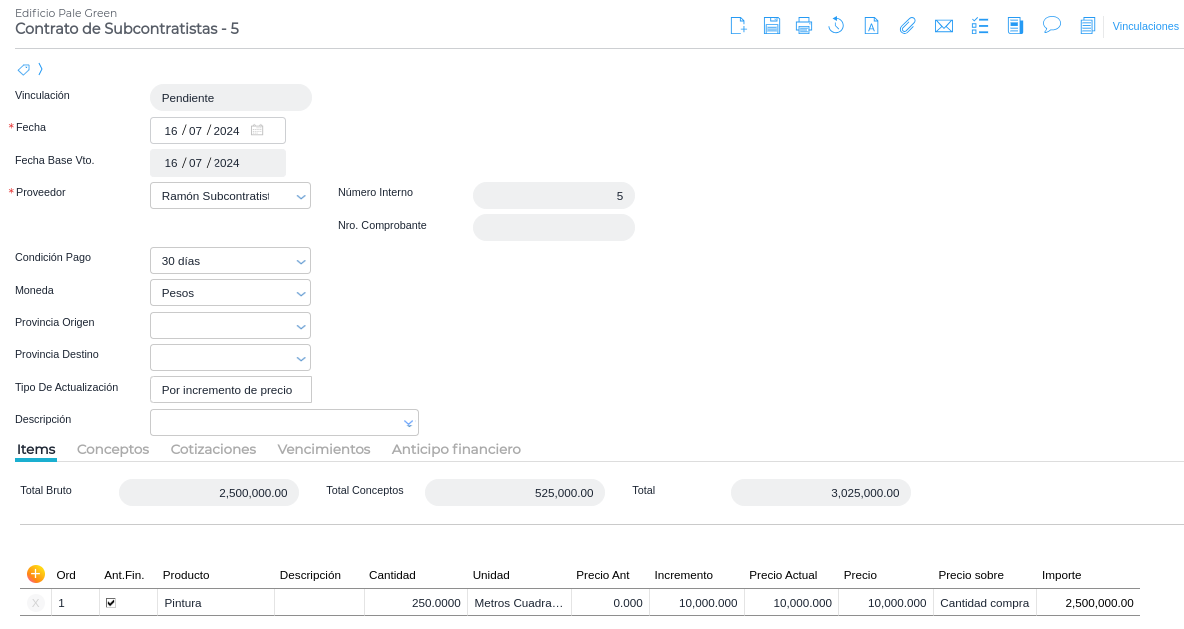Open the history clock icon
Viewport: 1184px width, 629px height.
tap(836, 26)
